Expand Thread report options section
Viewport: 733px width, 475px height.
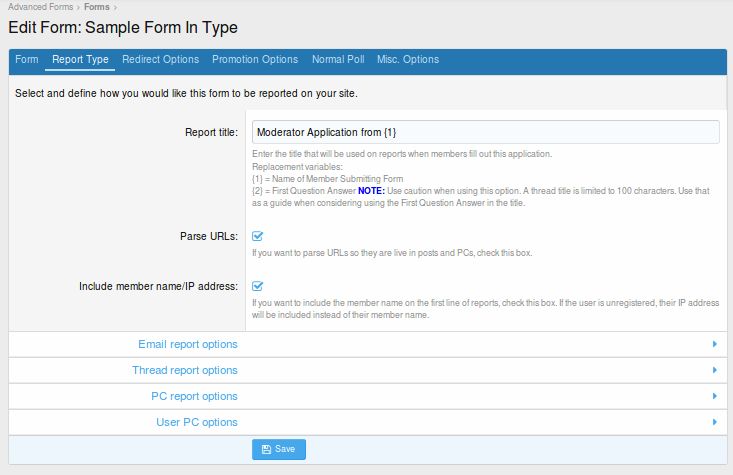tap(185, 371)
